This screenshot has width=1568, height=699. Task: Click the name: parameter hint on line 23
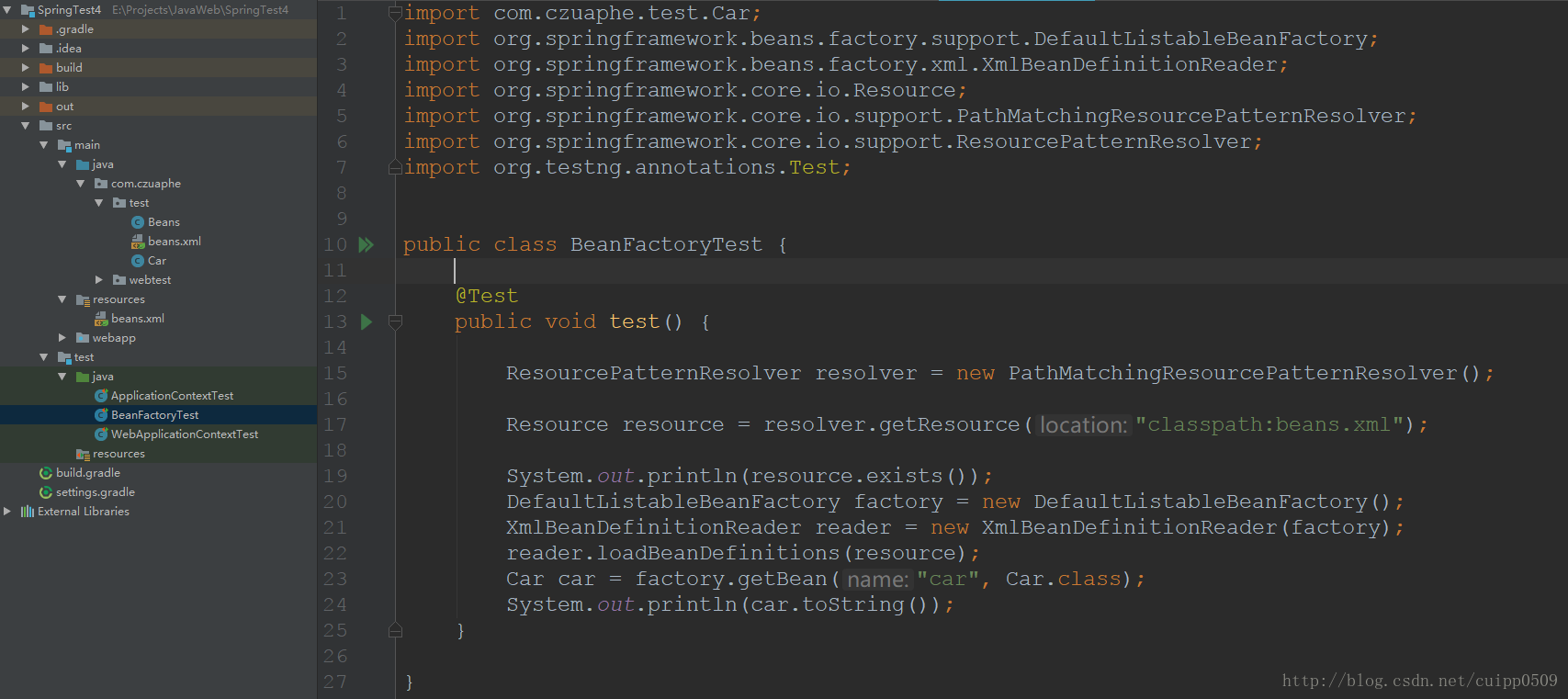pos(878,580)
